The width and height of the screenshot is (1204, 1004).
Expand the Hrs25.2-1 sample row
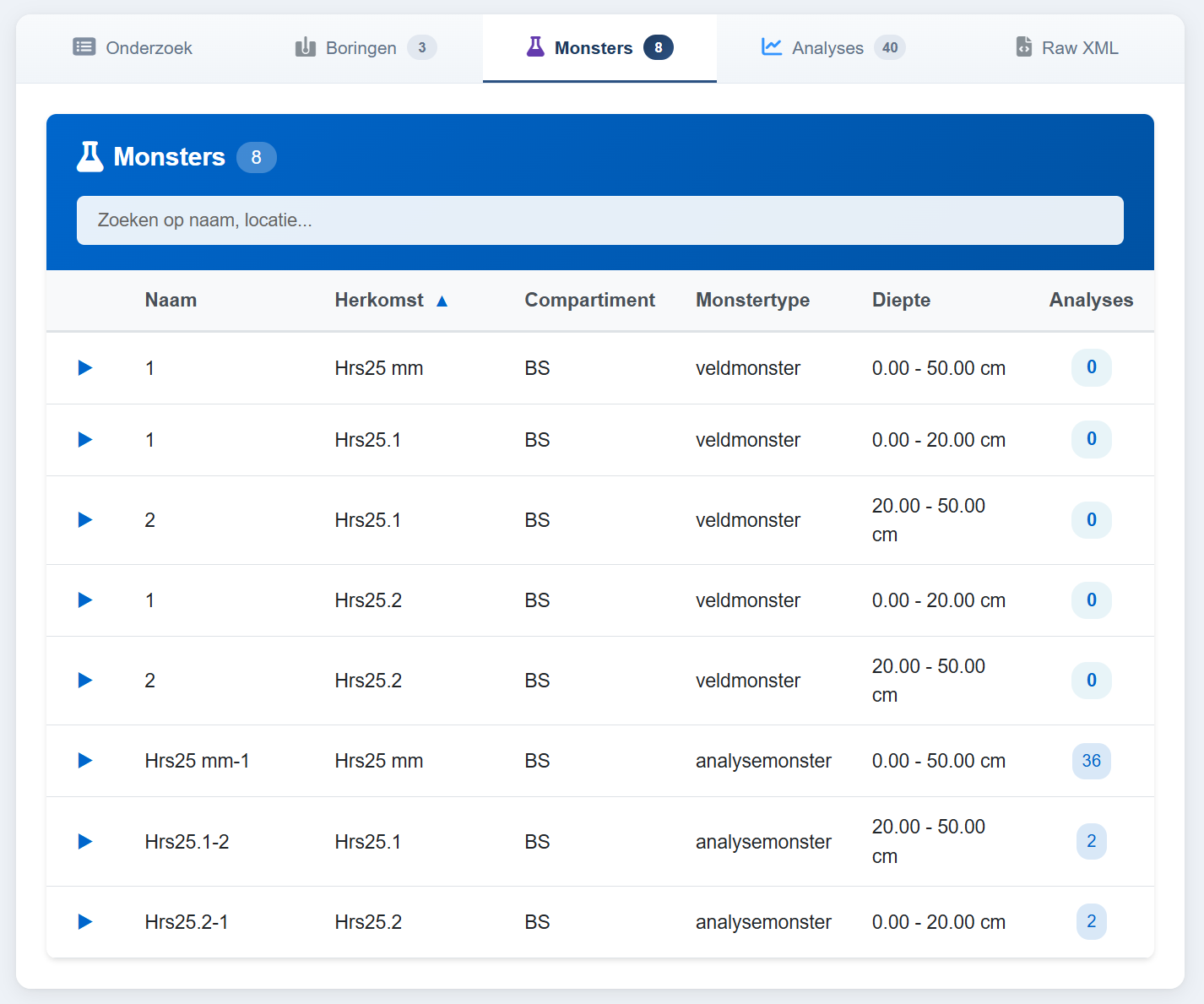(x=85, y=921)
